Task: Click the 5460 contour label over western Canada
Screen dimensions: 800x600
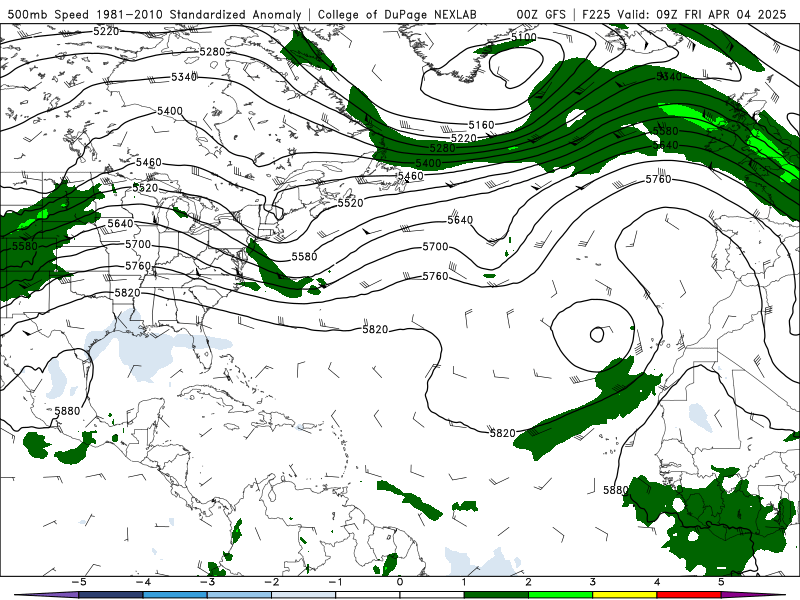Action: tap(148, 162)
